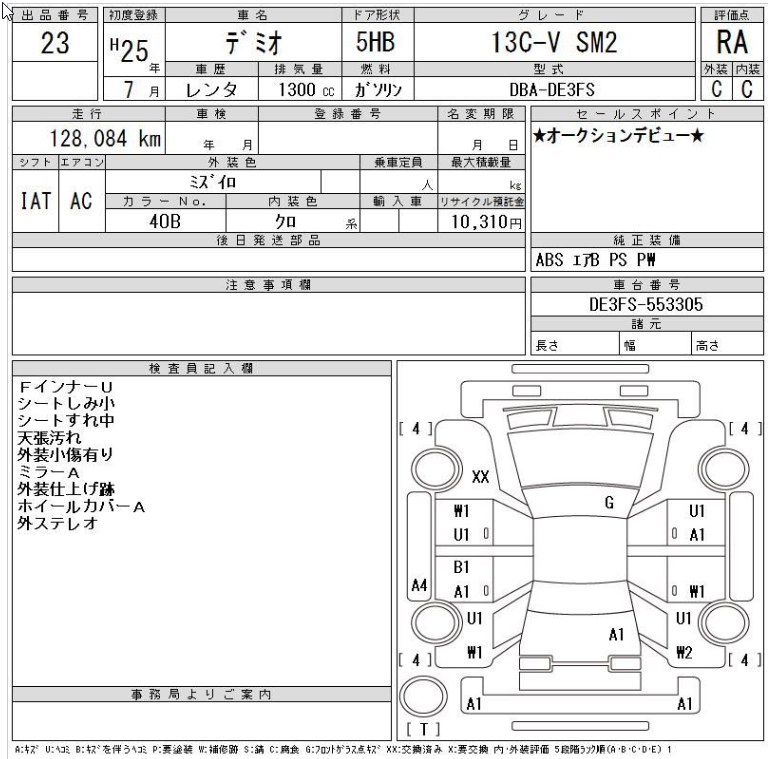This screenshot has height=759, width=770.
Task: Click the ABS エアB PS PW equipment list
Action: (x=586, y=261)
